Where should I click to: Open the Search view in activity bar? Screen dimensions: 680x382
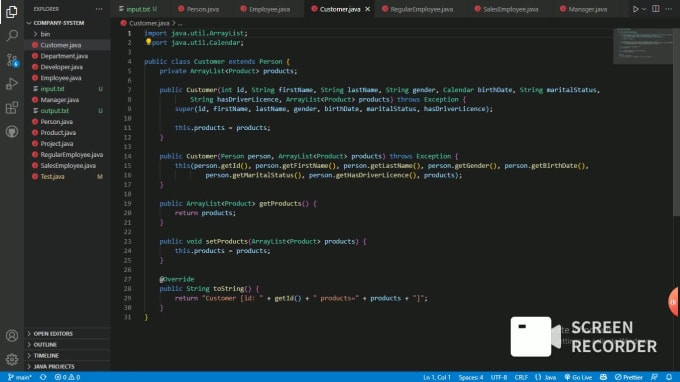click(12, 35)
